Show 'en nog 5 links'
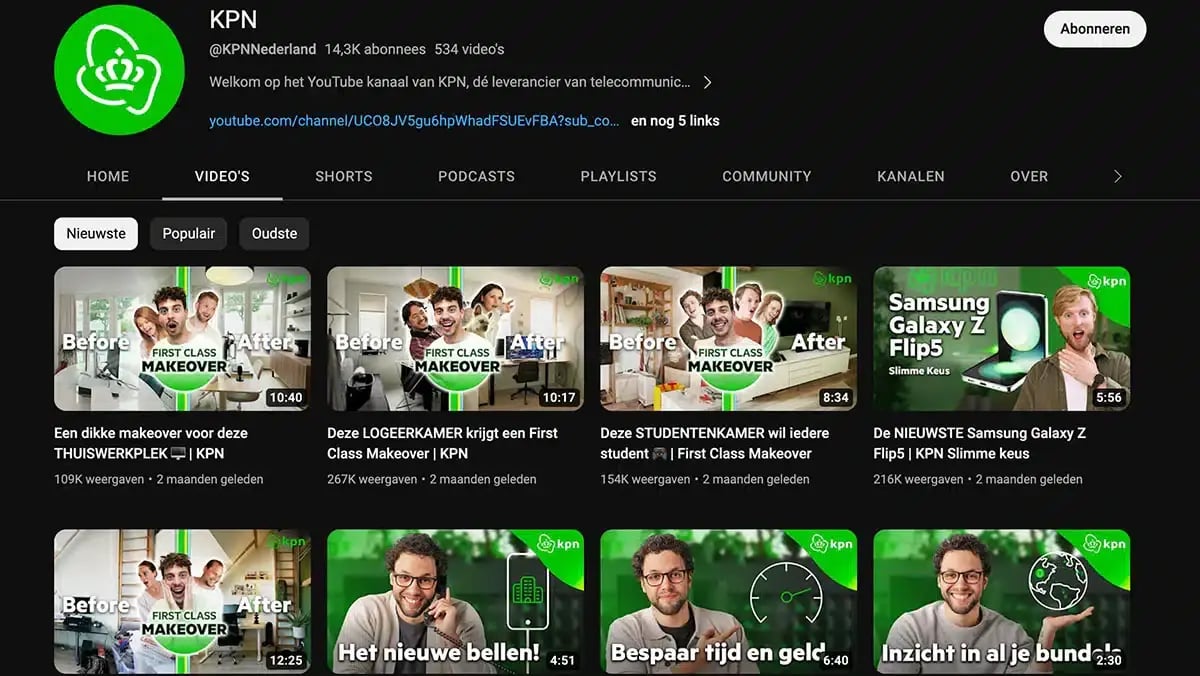Image resolution: width=1200 pixels, height=676 pixels. pos(675,121)
